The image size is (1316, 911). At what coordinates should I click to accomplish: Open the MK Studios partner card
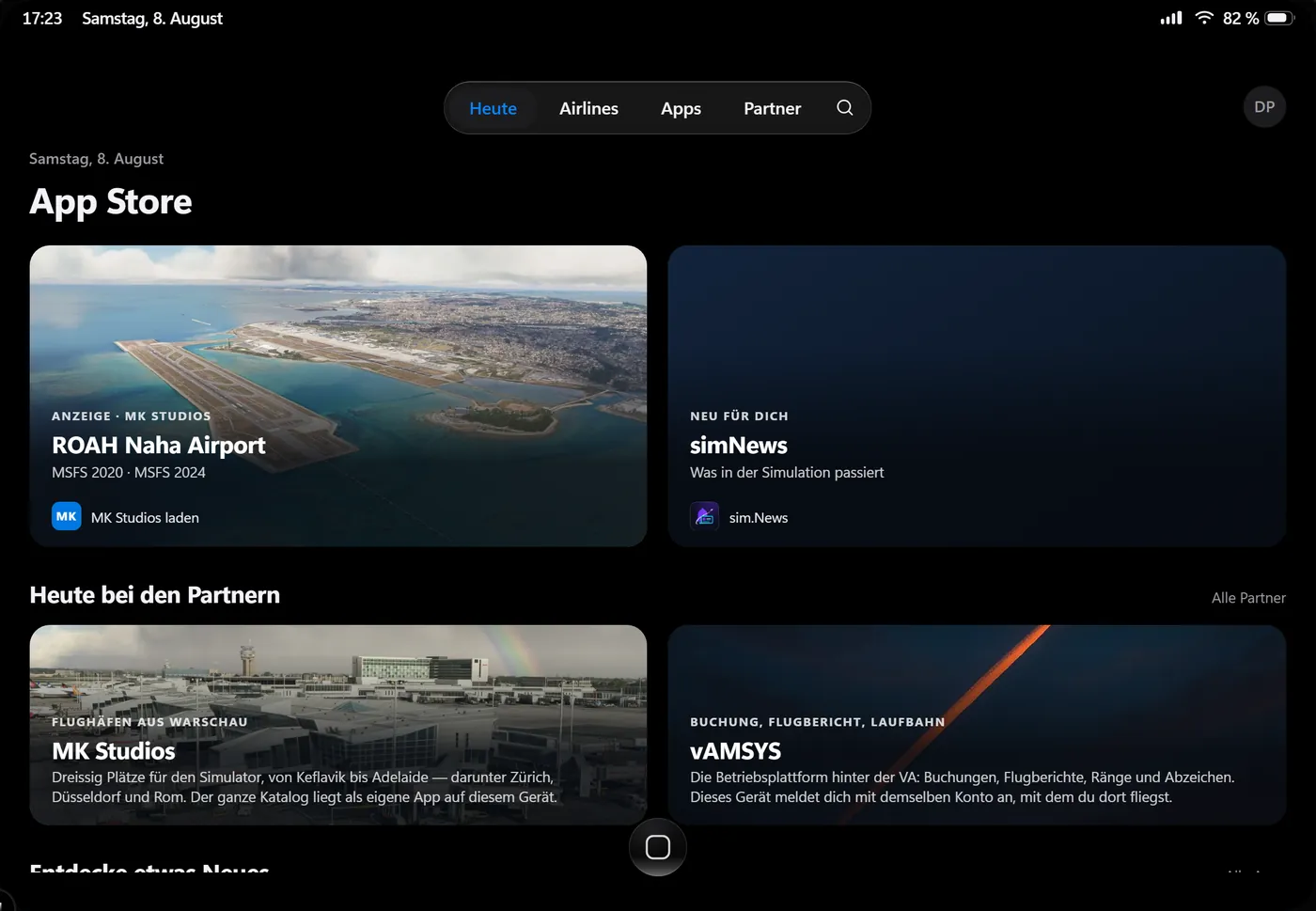point(338,725)
